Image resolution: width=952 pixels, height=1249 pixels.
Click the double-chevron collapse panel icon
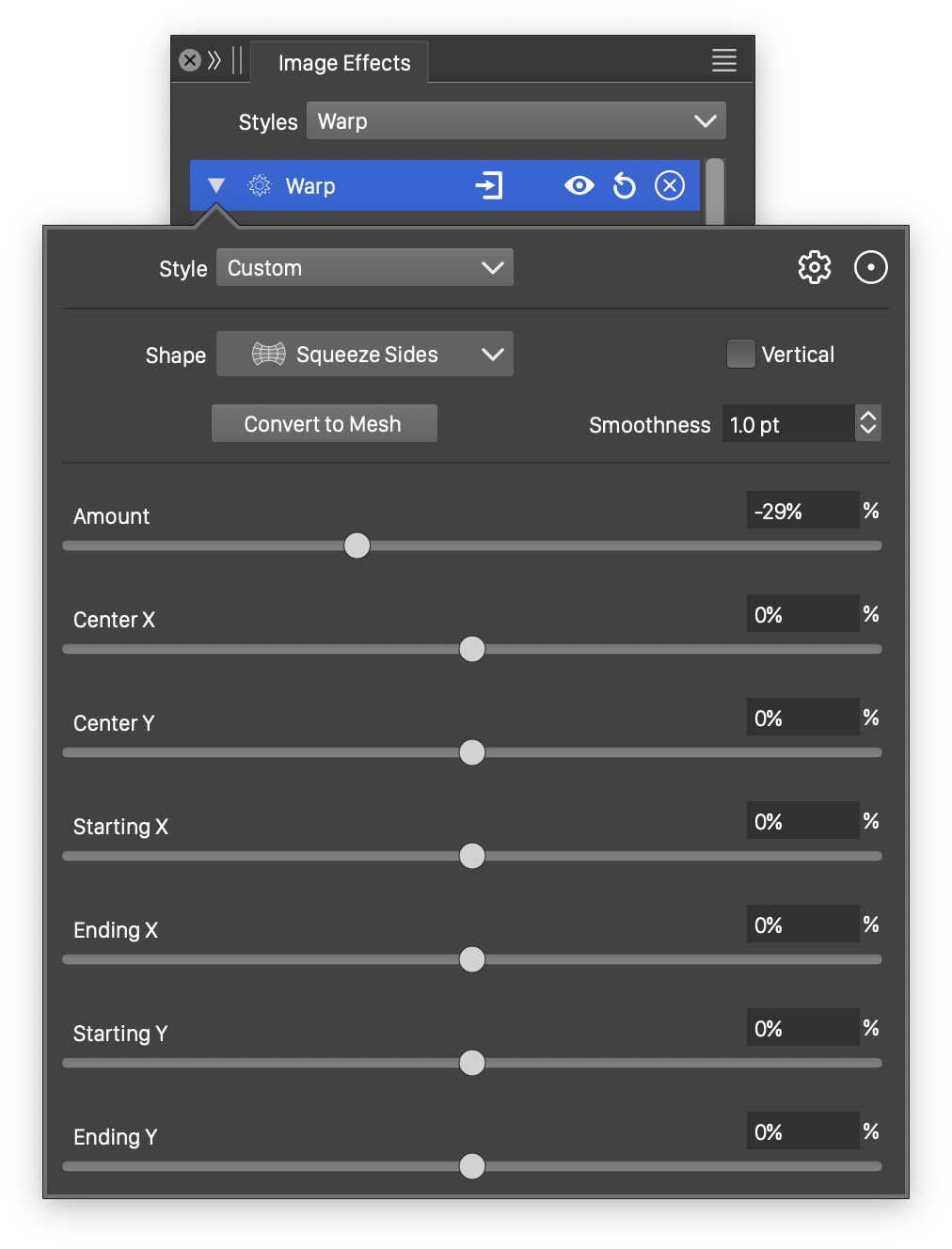click(214, 61)
